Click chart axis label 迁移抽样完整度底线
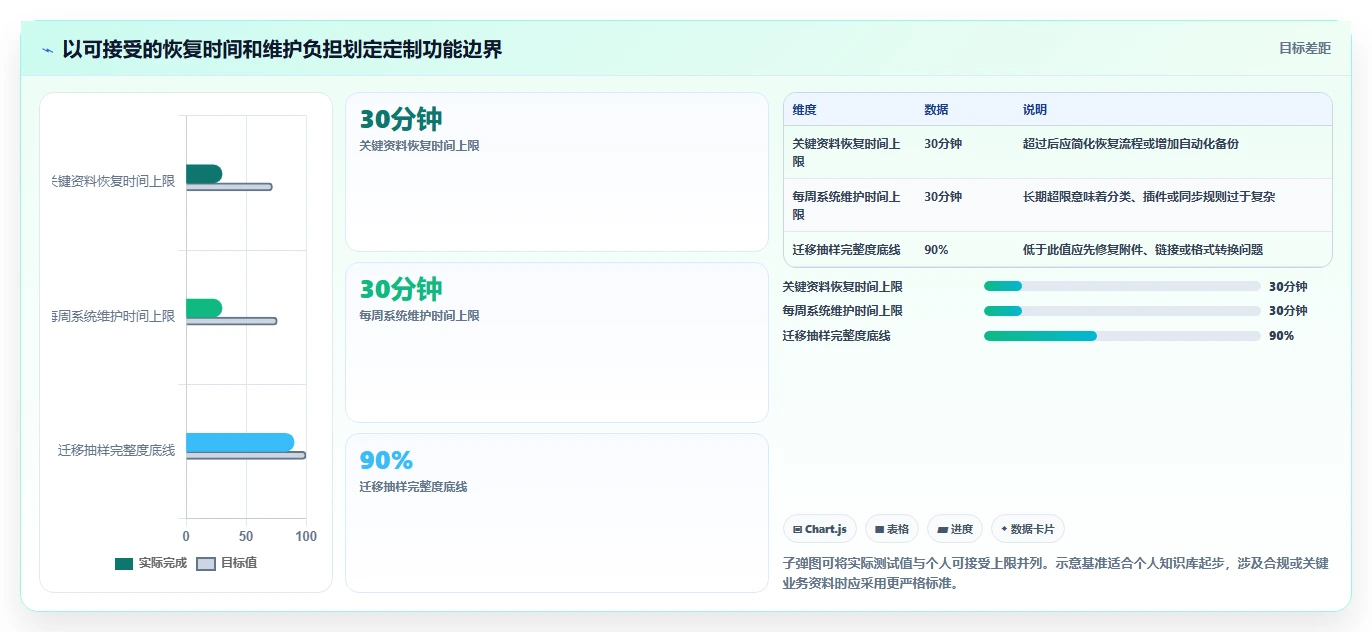 click(x=117, y=451)
